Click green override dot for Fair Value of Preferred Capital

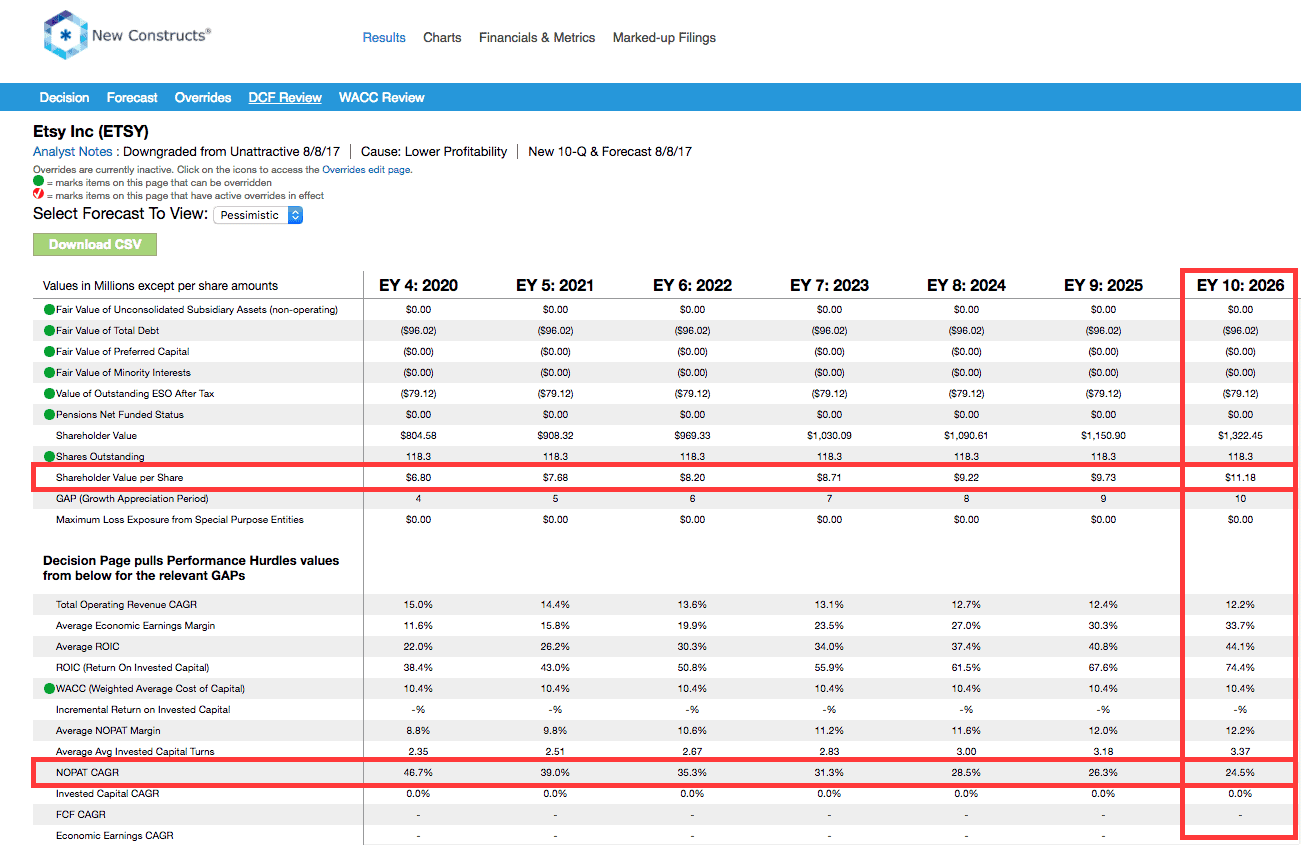49,352
